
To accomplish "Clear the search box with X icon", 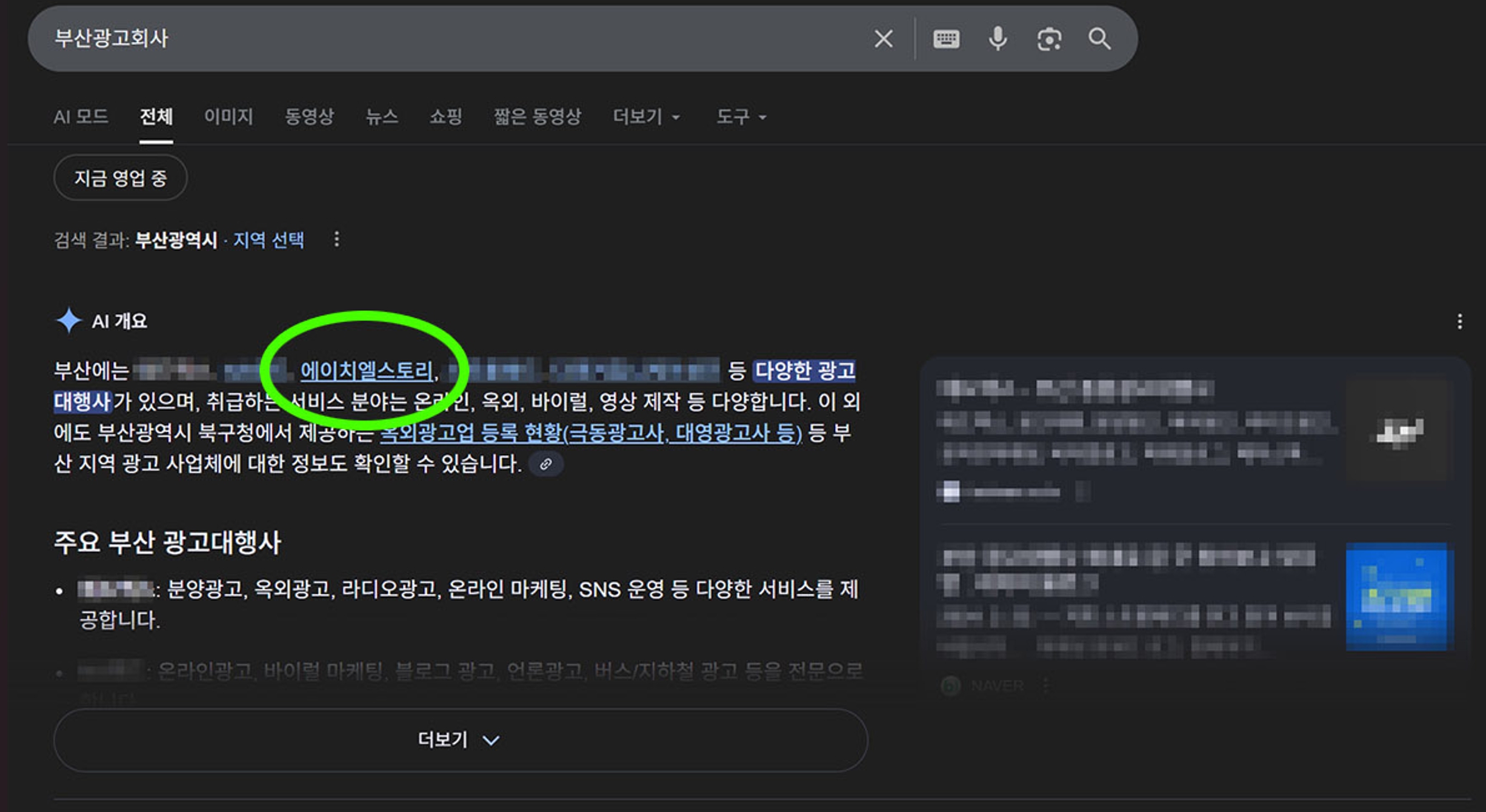I will click(x=883, y=39).
